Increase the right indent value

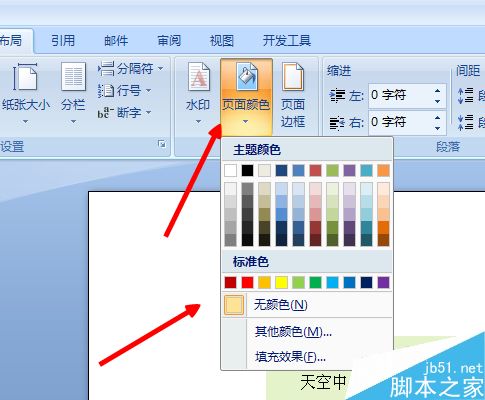coord(438,117)
